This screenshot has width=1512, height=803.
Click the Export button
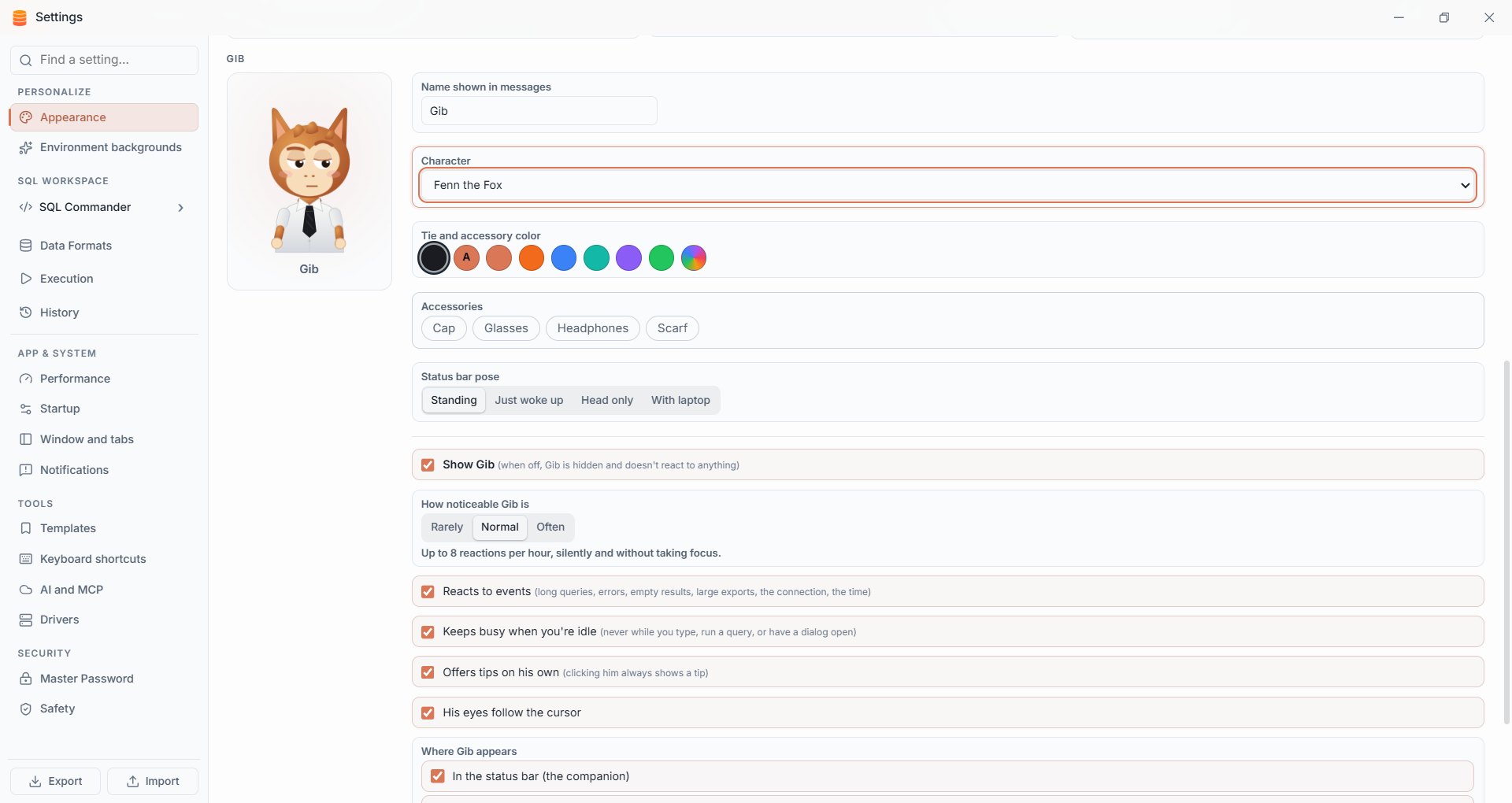(x=55, y=781)
